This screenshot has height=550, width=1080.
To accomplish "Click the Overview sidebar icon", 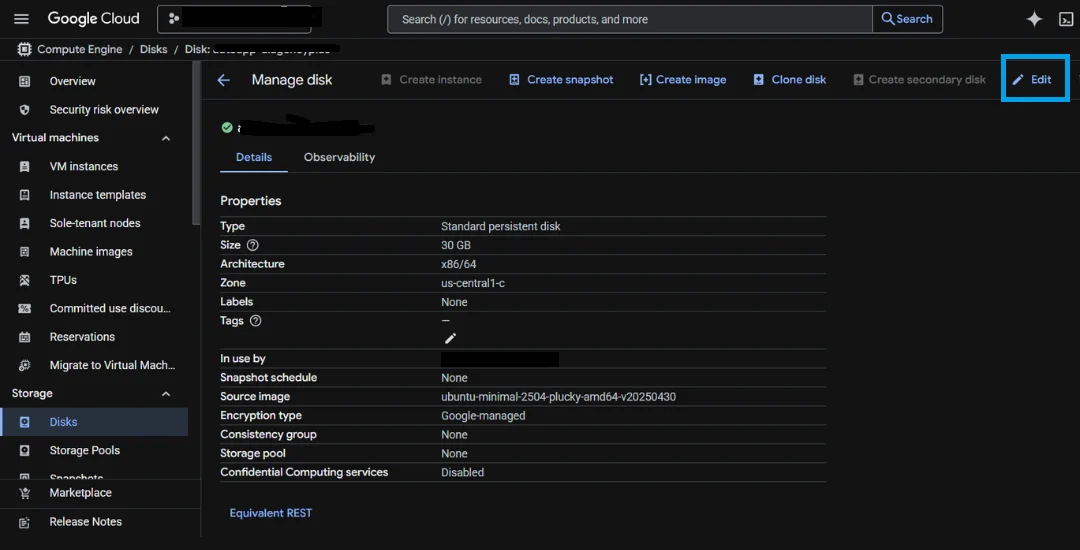I will [x=25, y=81].
